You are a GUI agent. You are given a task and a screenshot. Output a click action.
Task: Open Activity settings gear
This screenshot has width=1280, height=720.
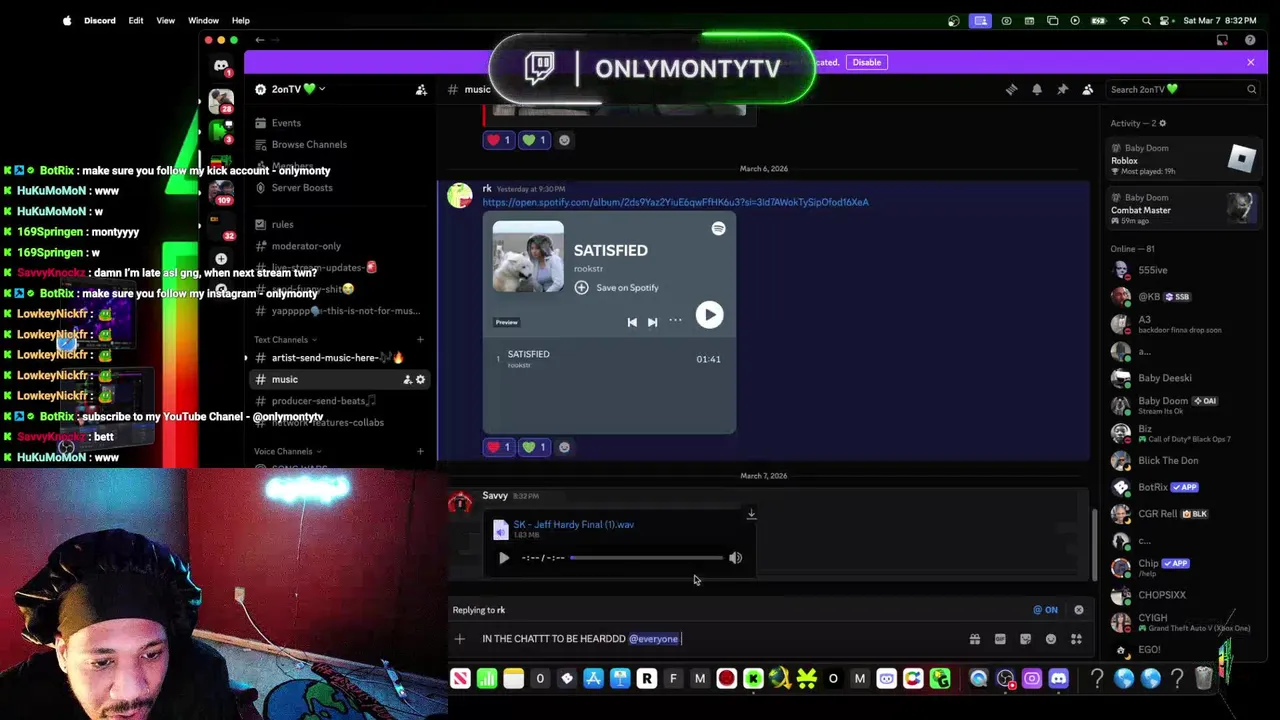pos(1162,123)
